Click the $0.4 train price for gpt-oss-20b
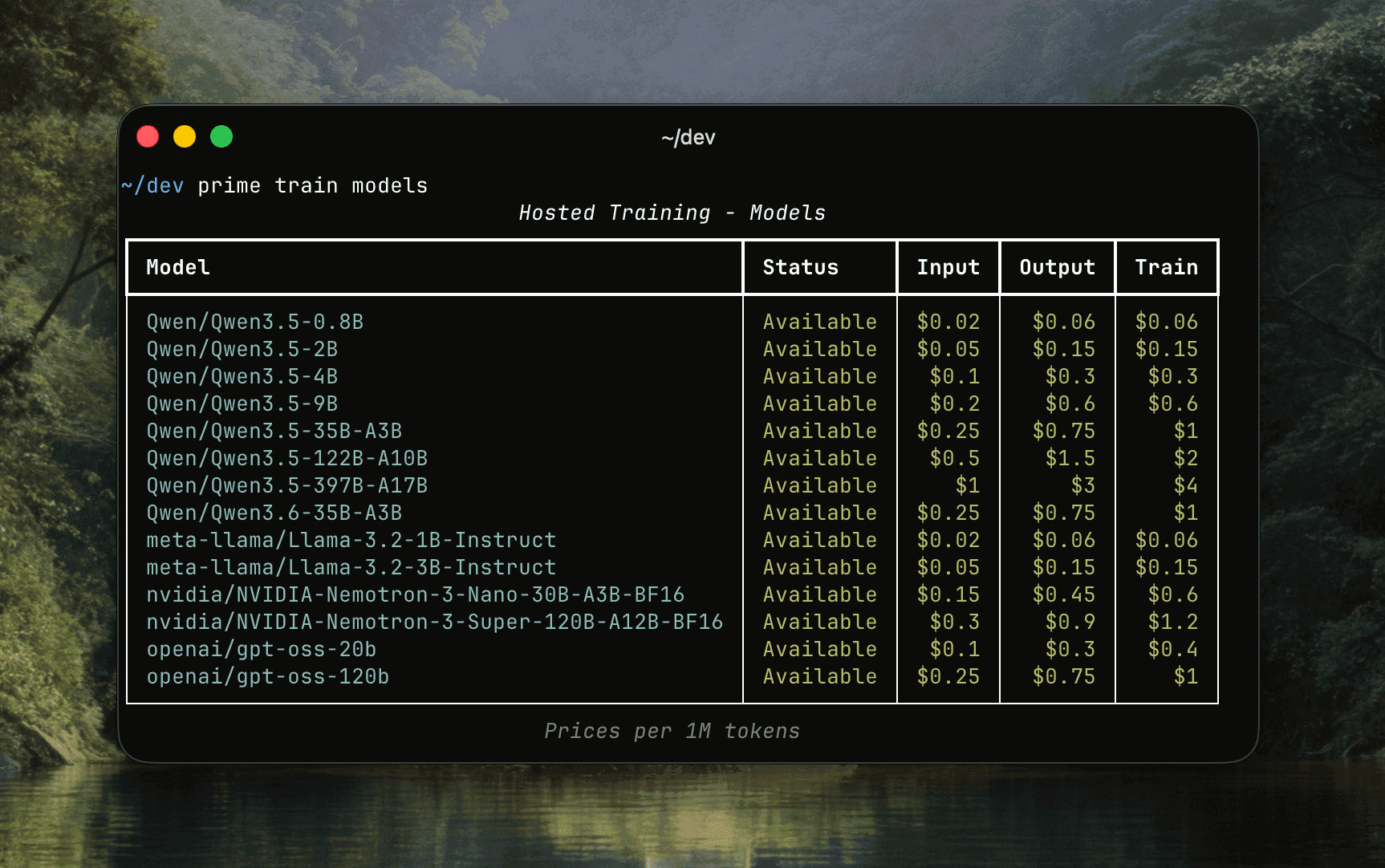1385x868 pixels. click(x=1173, y=650)
